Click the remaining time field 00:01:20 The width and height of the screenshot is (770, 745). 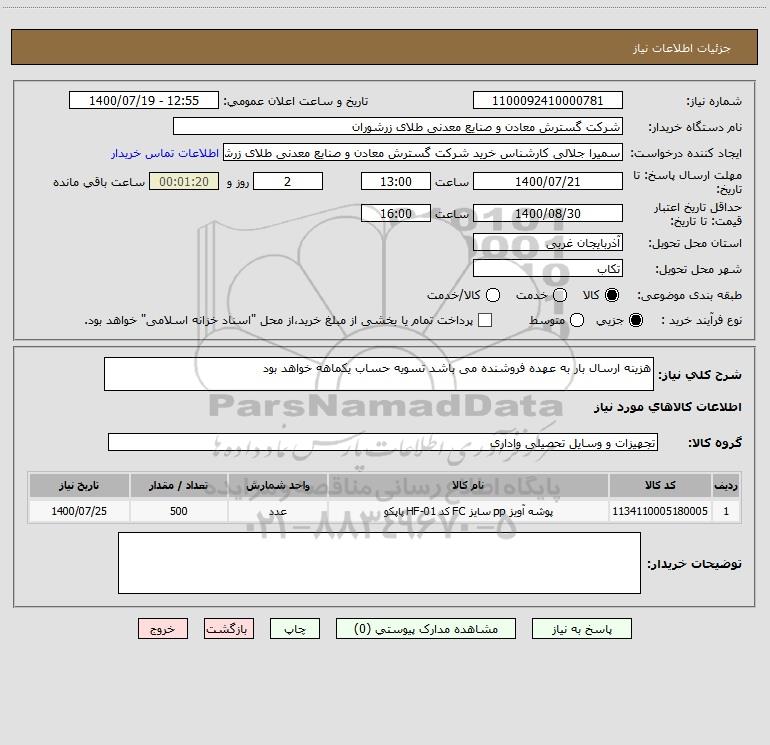tap(184, 181)
